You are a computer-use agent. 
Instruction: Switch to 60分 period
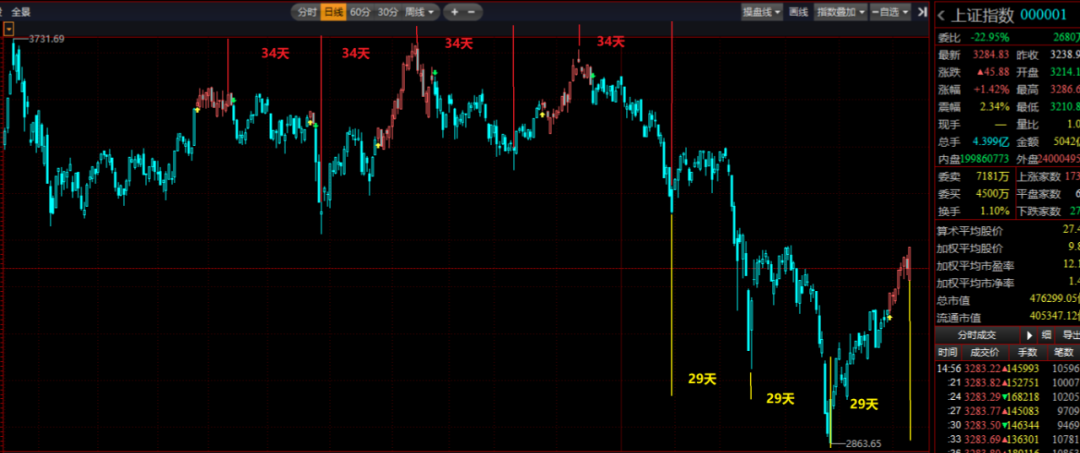[x=360, y=12]
